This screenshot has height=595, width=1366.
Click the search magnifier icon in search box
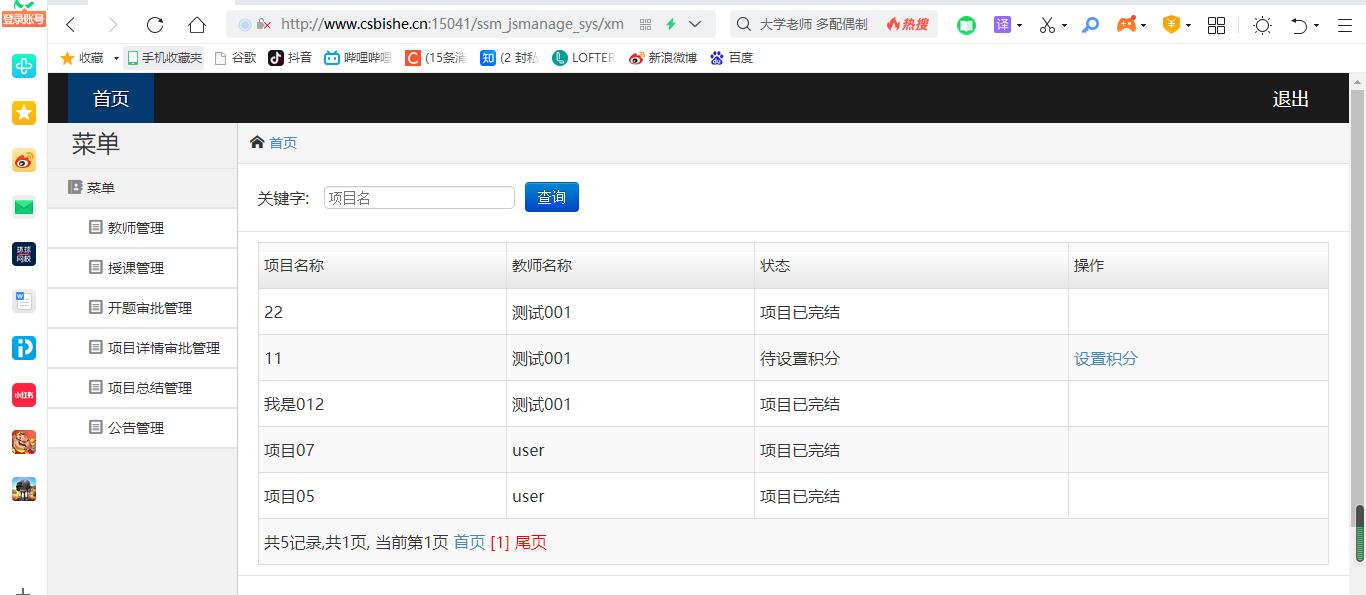click(743, 25)
